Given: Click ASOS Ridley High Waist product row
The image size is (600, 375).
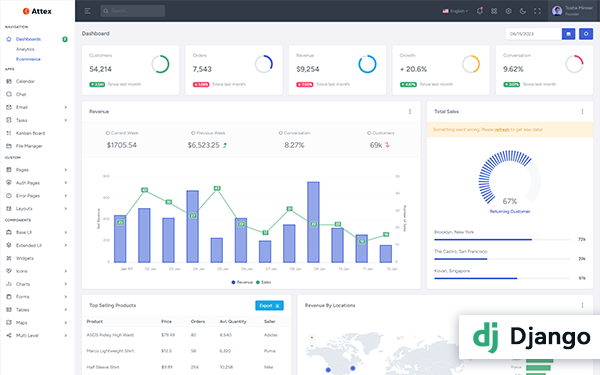Looking at the screenshot, I should click(186, 335).
